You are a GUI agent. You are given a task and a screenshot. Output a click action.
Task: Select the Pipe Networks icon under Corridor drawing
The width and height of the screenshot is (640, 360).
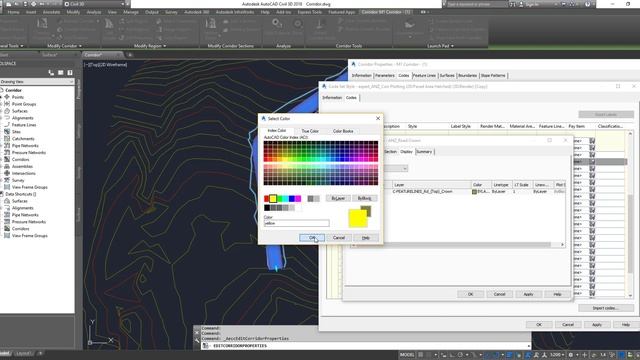(7, 146)
